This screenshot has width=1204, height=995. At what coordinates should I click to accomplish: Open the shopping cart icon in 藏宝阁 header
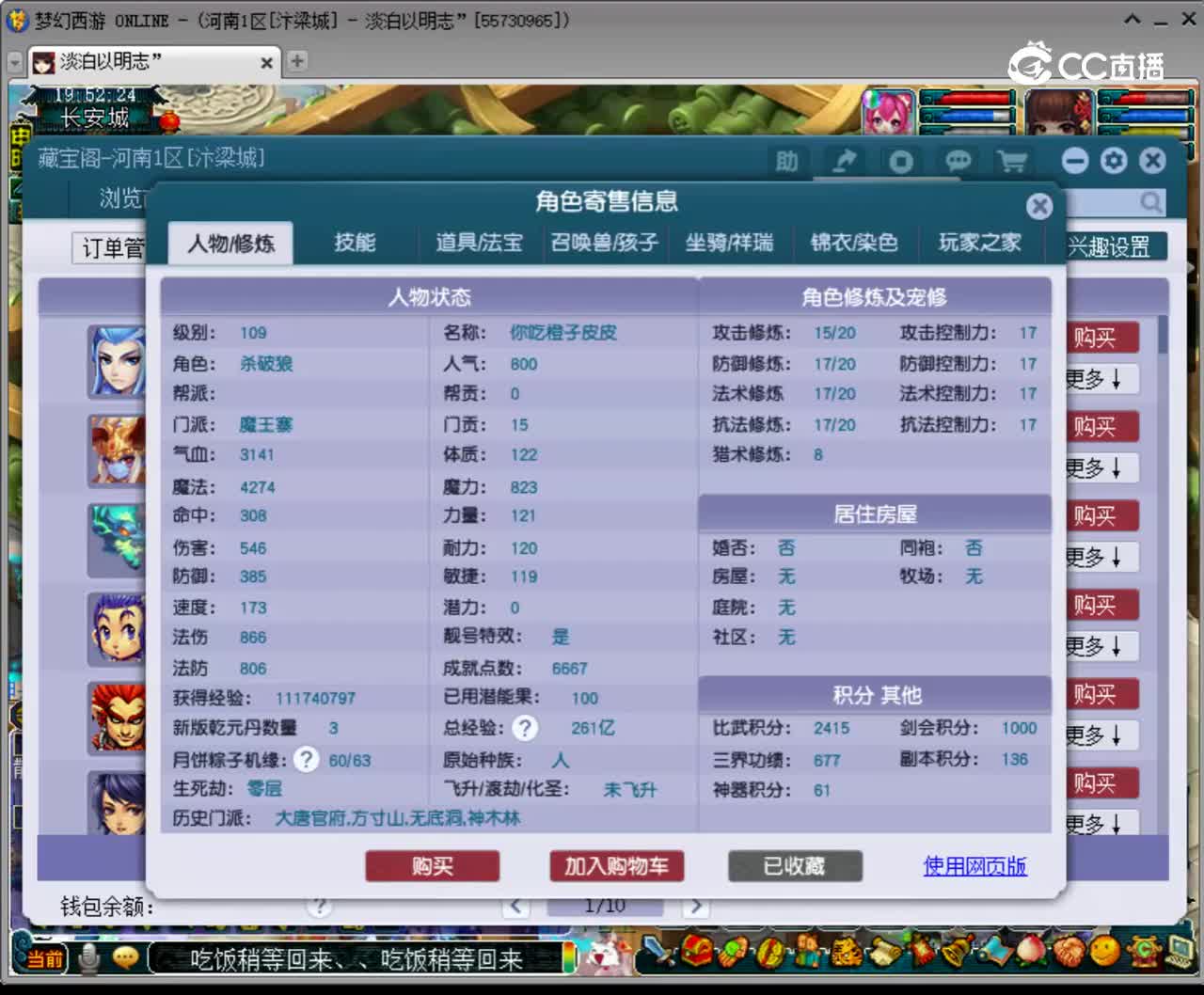coord(1012,161)
